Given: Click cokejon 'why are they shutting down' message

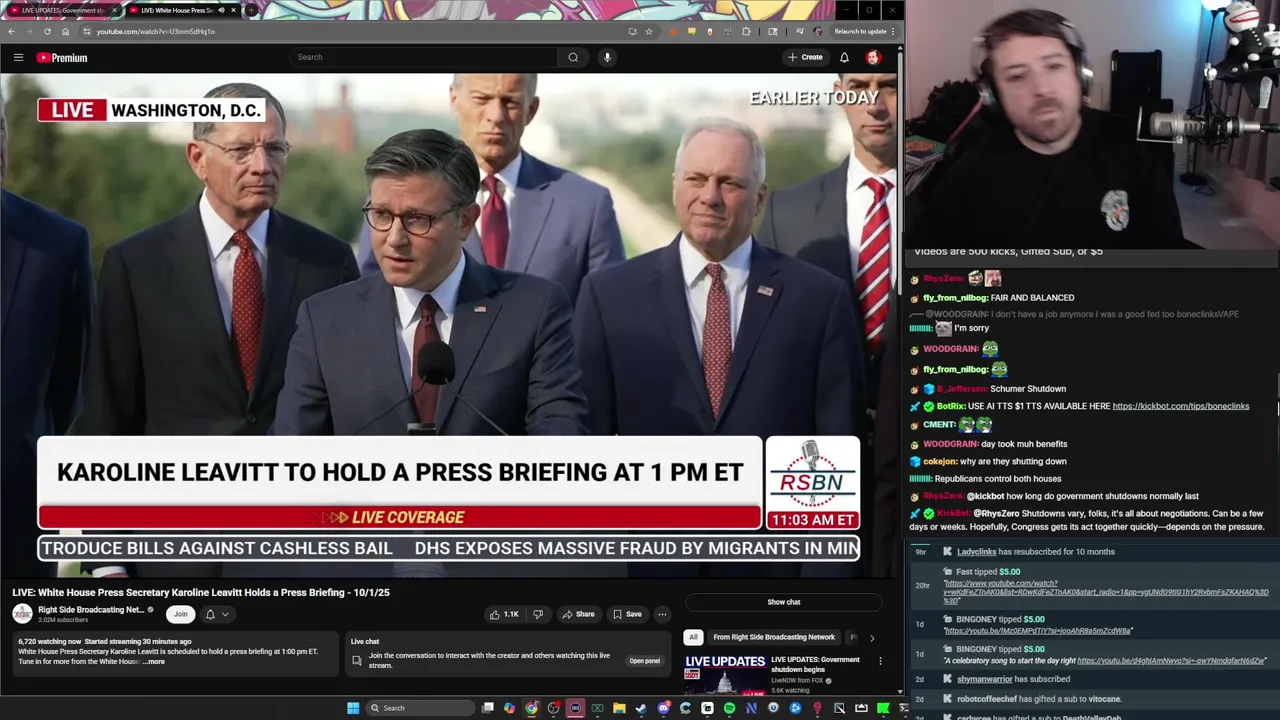Looking at the screenshot, I should click(1013, 462).
